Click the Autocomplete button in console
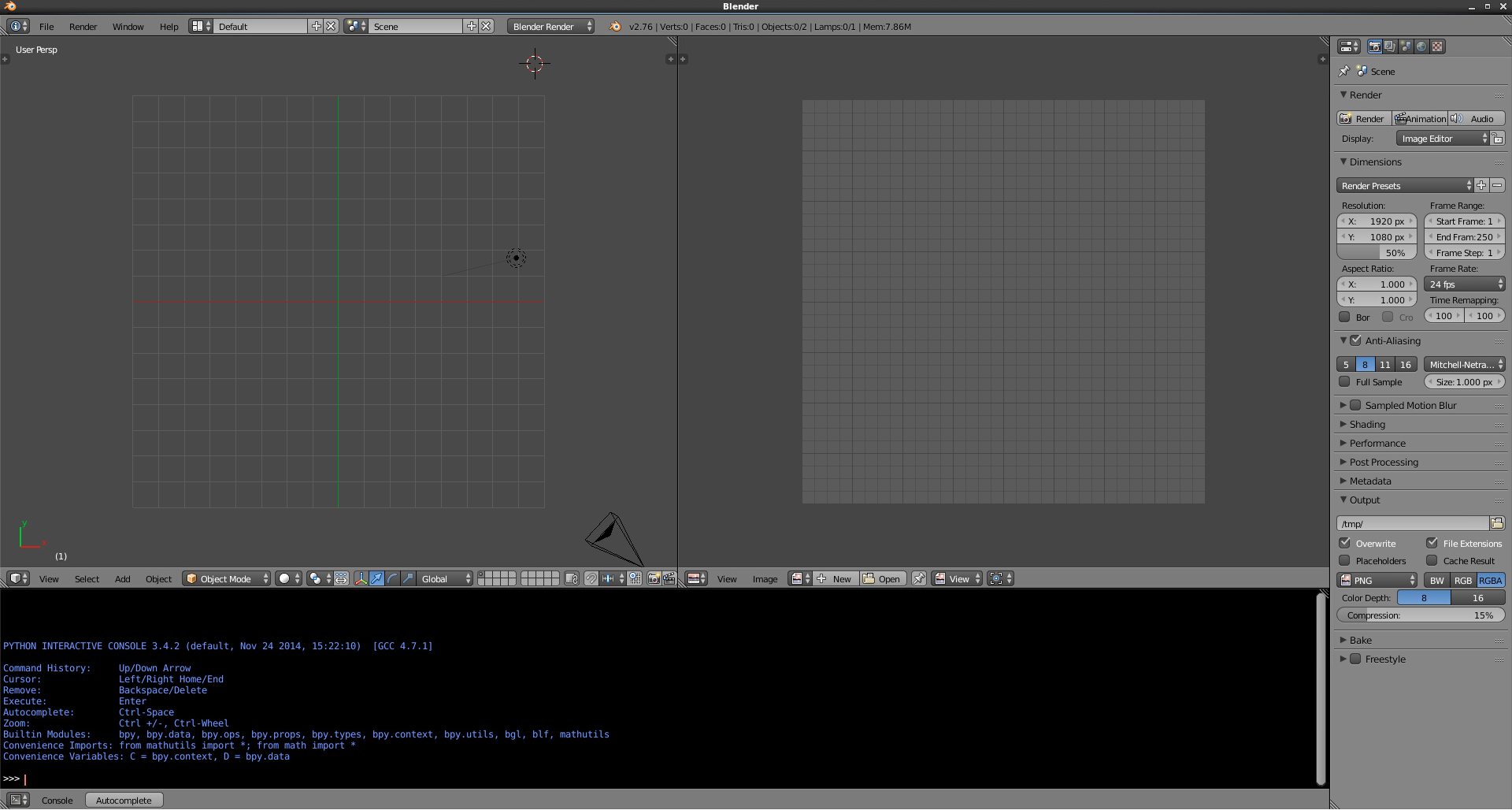 coord(124,801)
